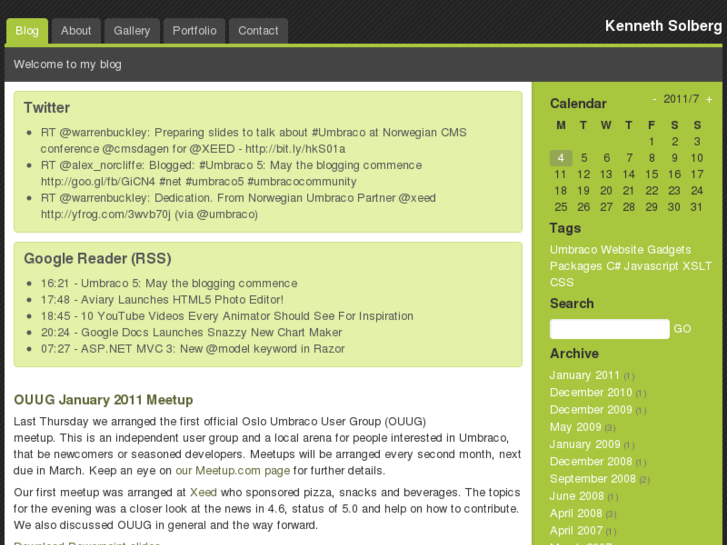This screenshot has height=545, width=727.
Task: Click the Packages tag
Action: 576,266
